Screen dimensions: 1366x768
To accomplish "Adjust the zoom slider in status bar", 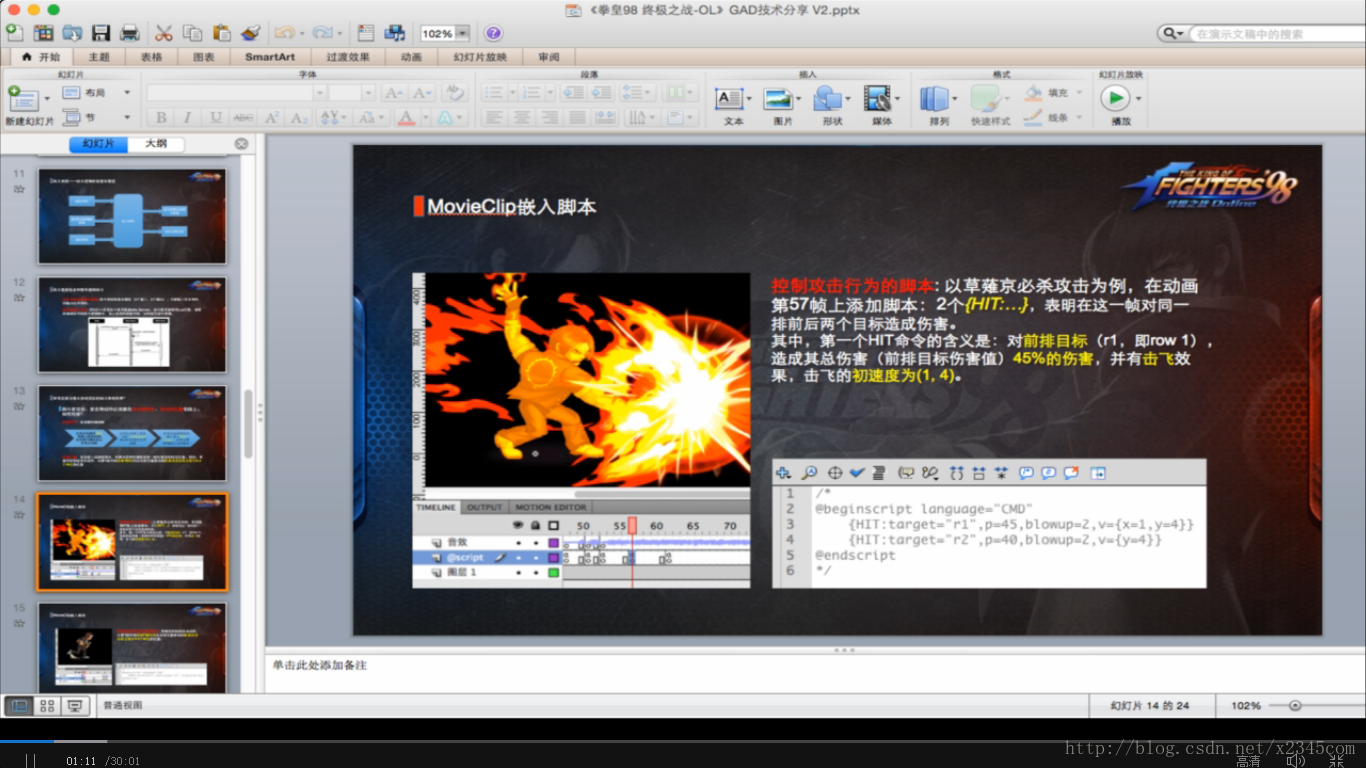I will click(x=1295, y=705).
